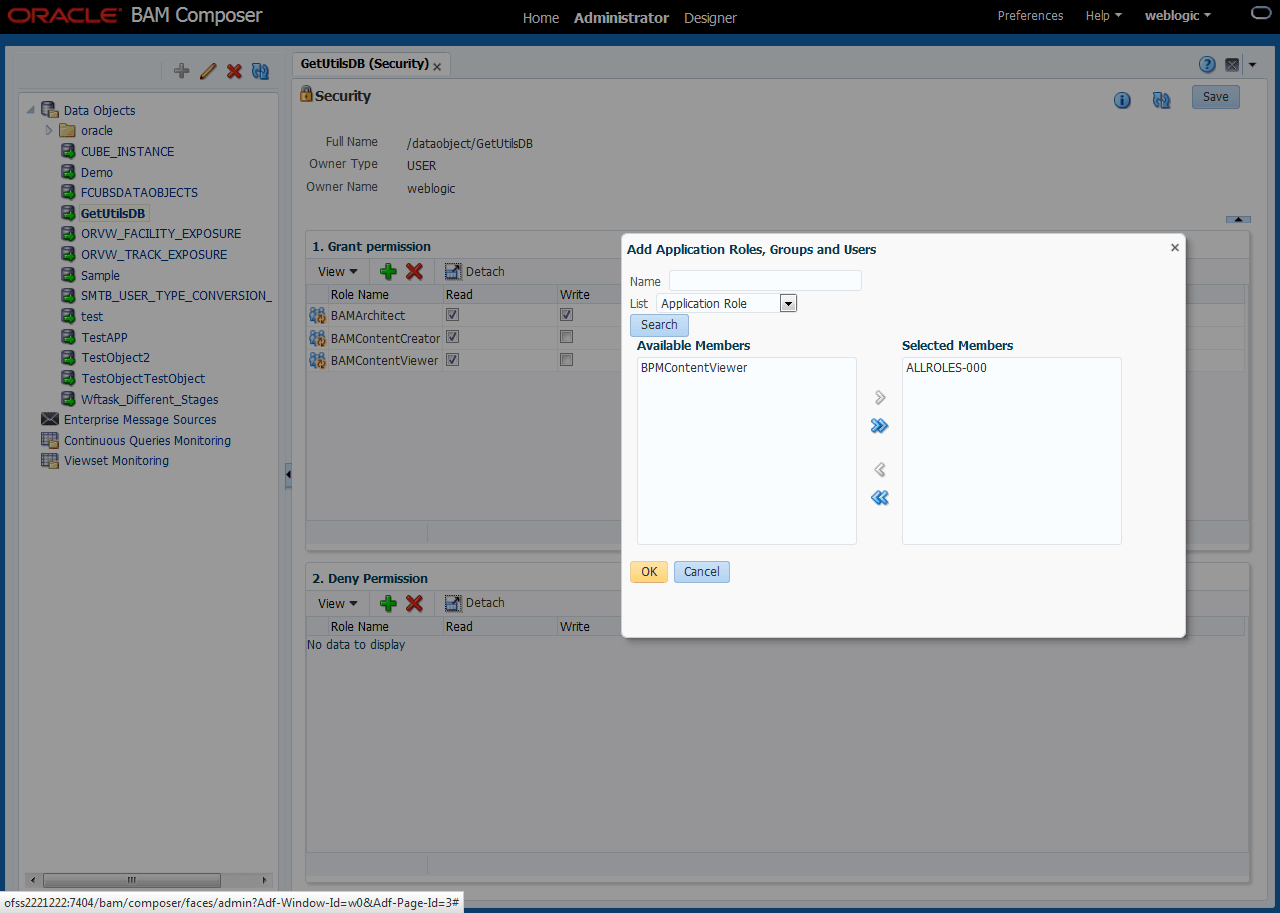Open Viewset Monitoring

(x=116, y=461)
